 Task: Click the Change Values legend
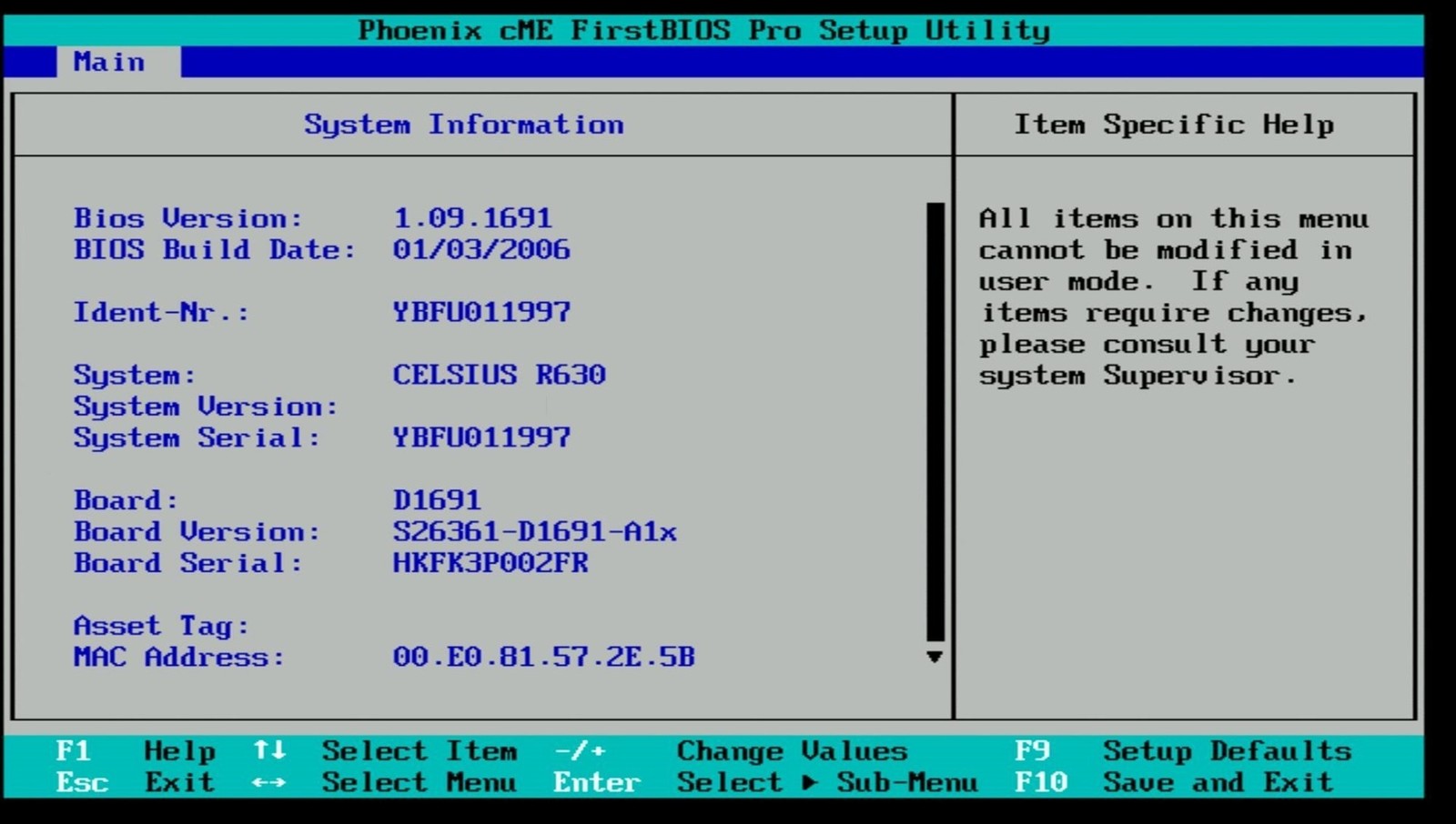793,751
